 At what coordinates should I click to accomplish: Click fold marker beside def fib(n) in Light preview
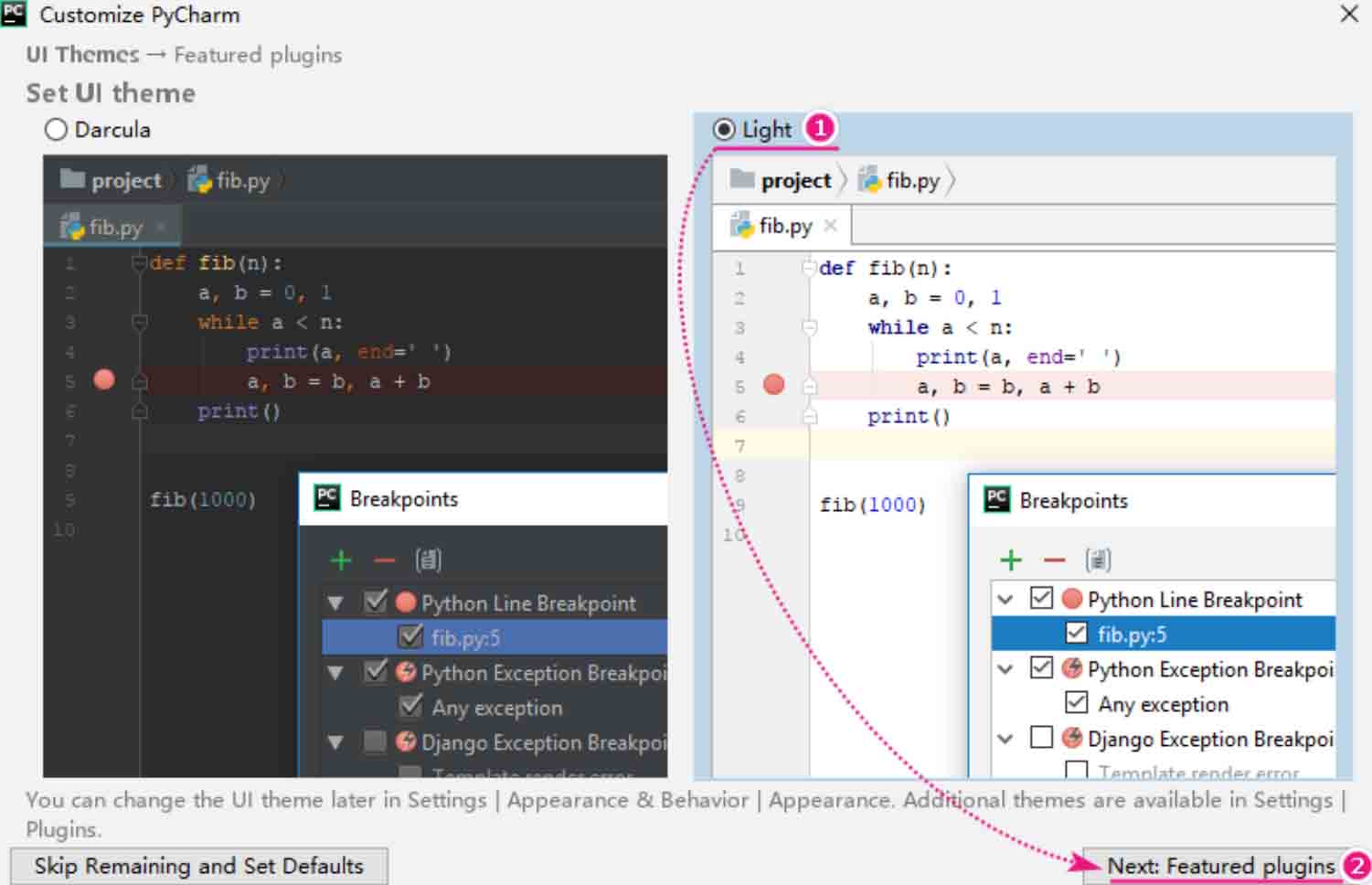click(x=809, y=267)
